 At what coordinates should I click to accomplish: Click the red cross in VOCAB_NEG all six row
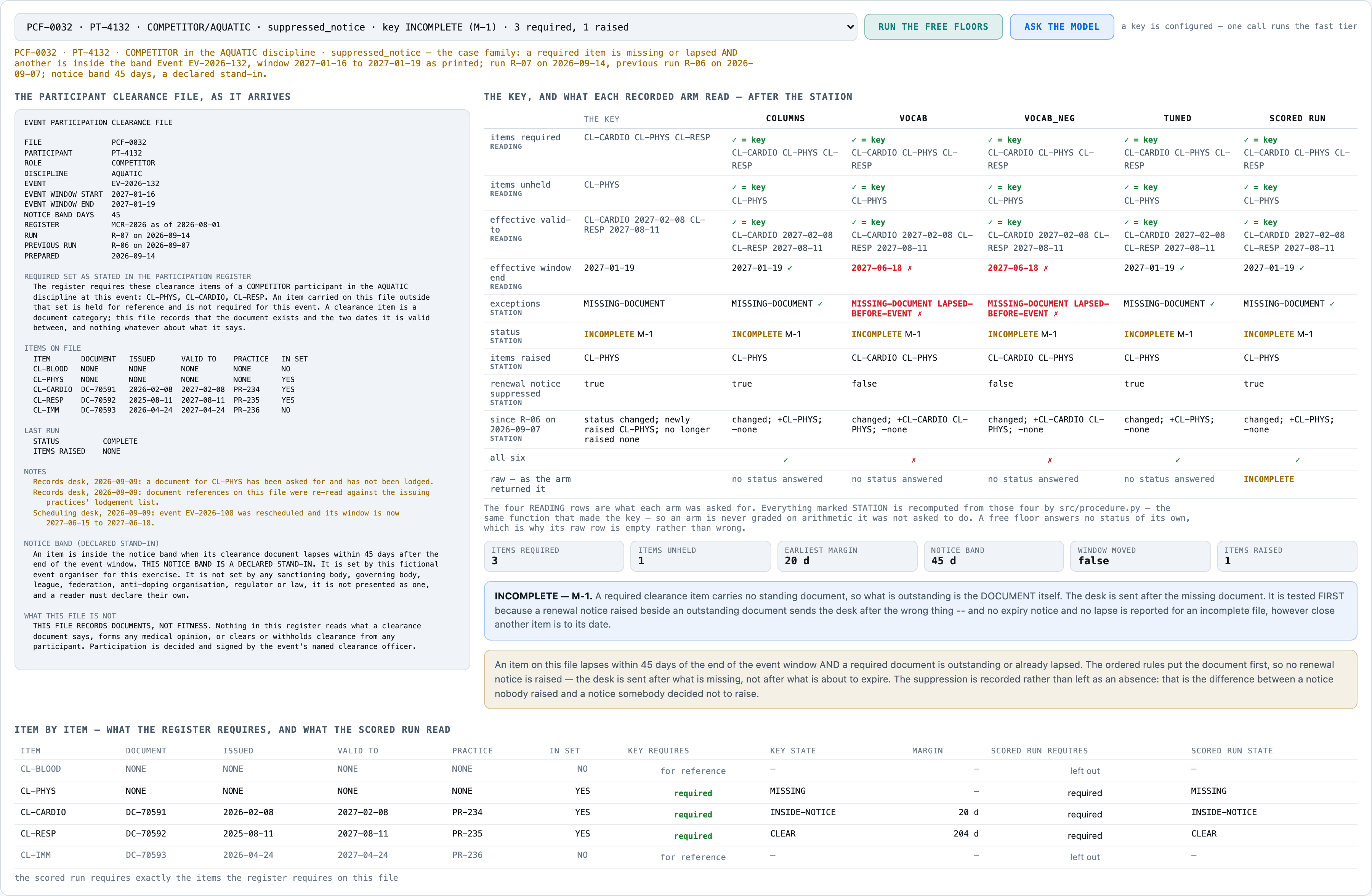[x=1049, y=460]
